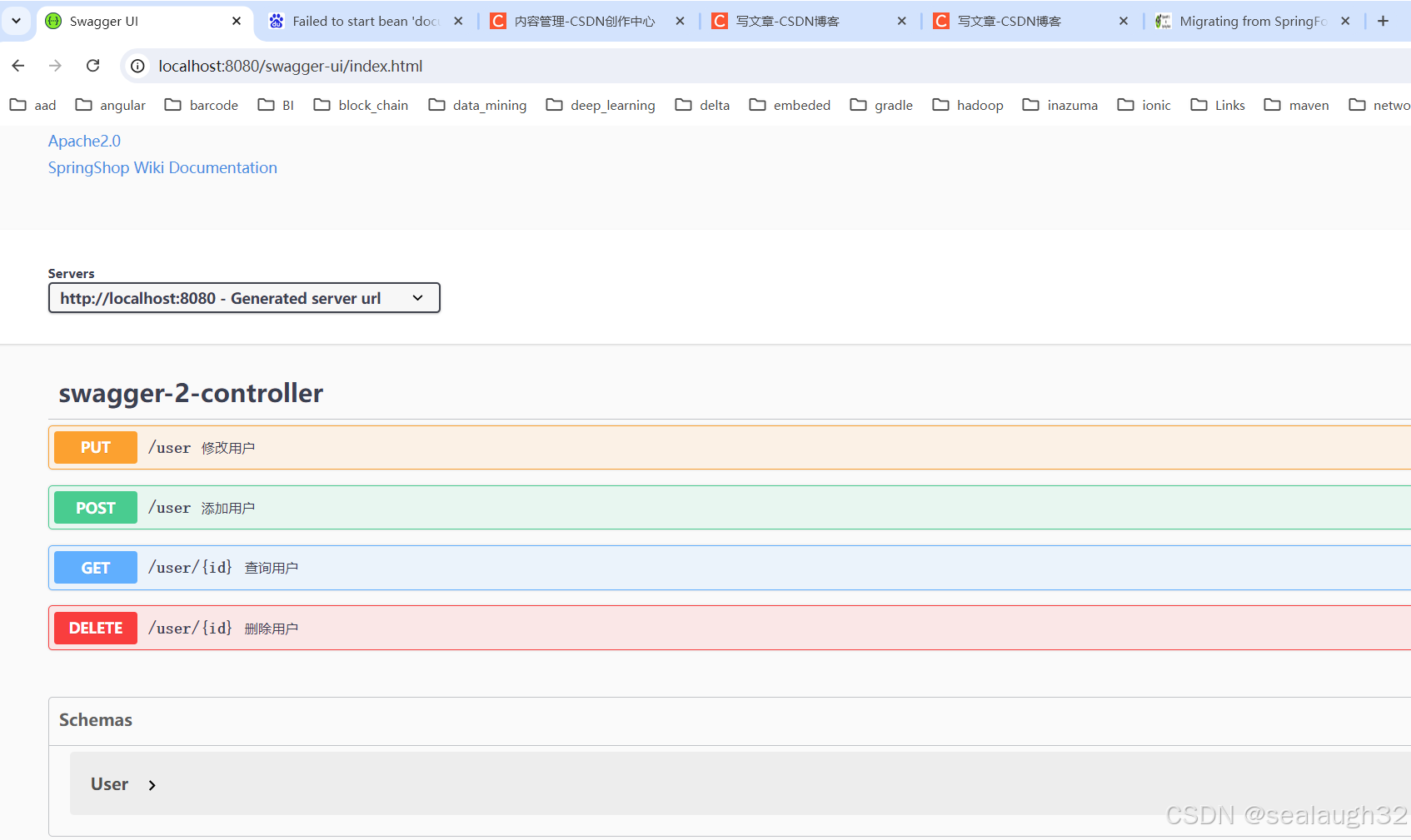Expand the POST /user 添加用户 operation

click(x=730, y=507)
